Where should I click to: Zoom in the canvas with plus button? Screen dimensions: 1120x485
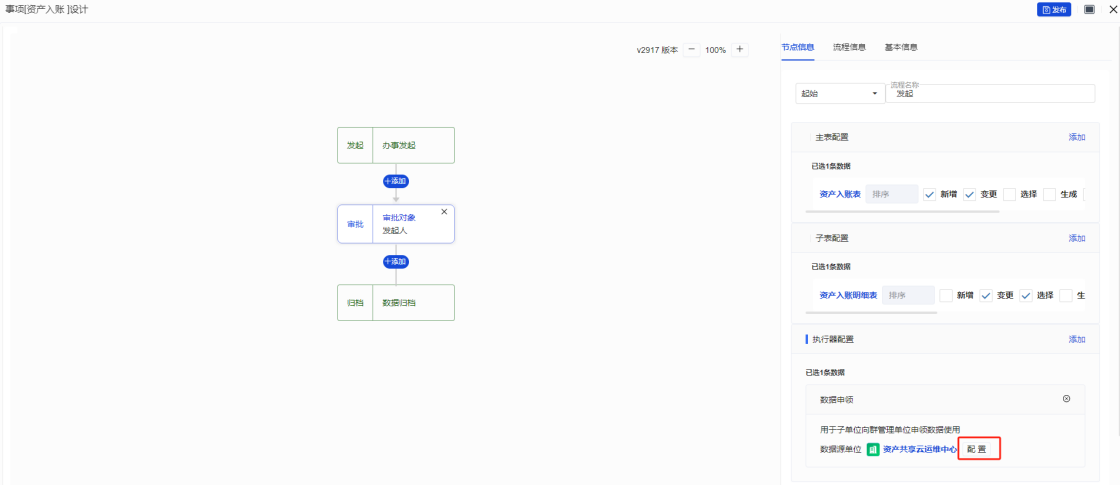coord(740,49)
